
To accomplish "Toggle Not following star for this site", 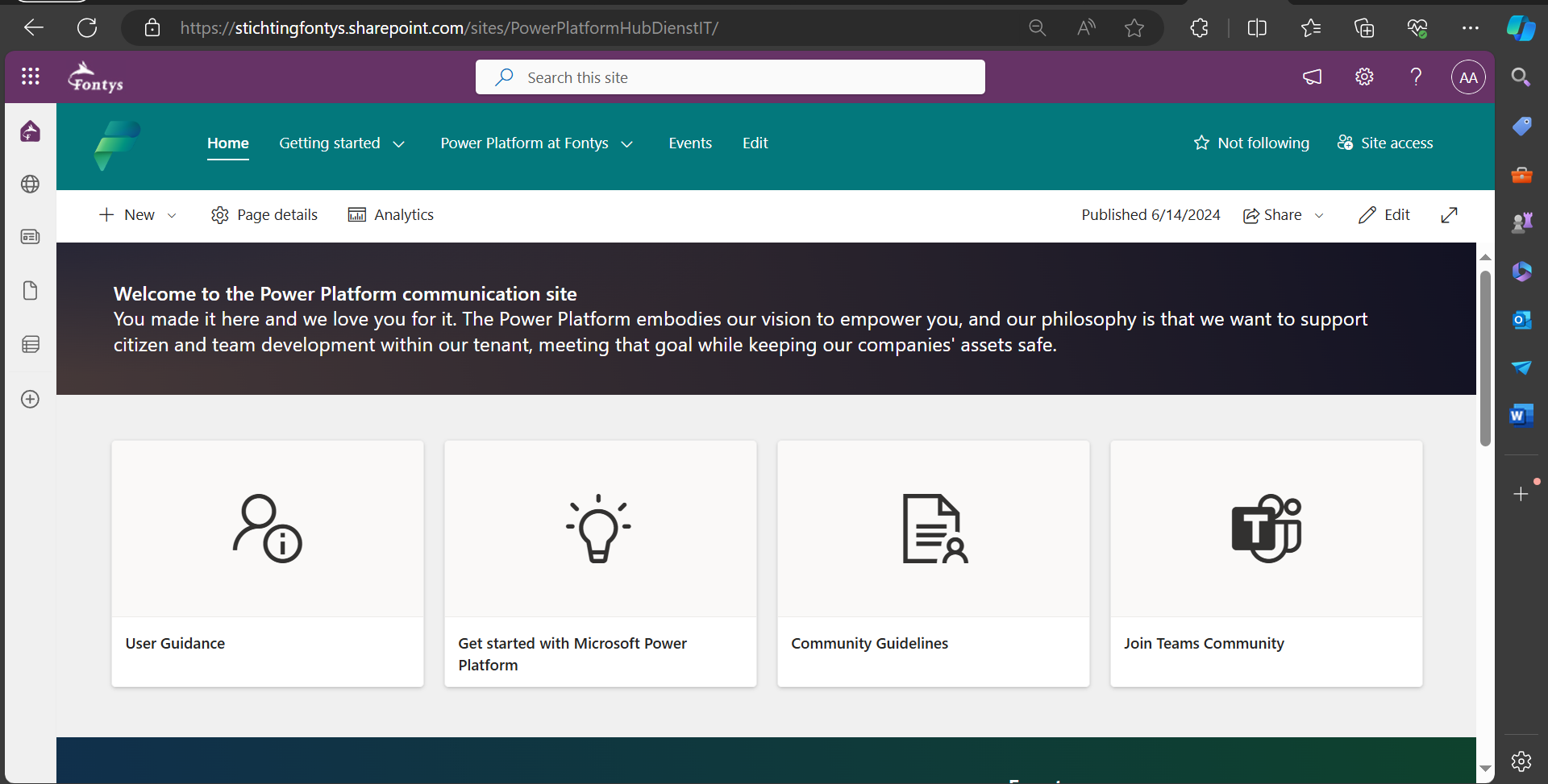I will 1251,143.
